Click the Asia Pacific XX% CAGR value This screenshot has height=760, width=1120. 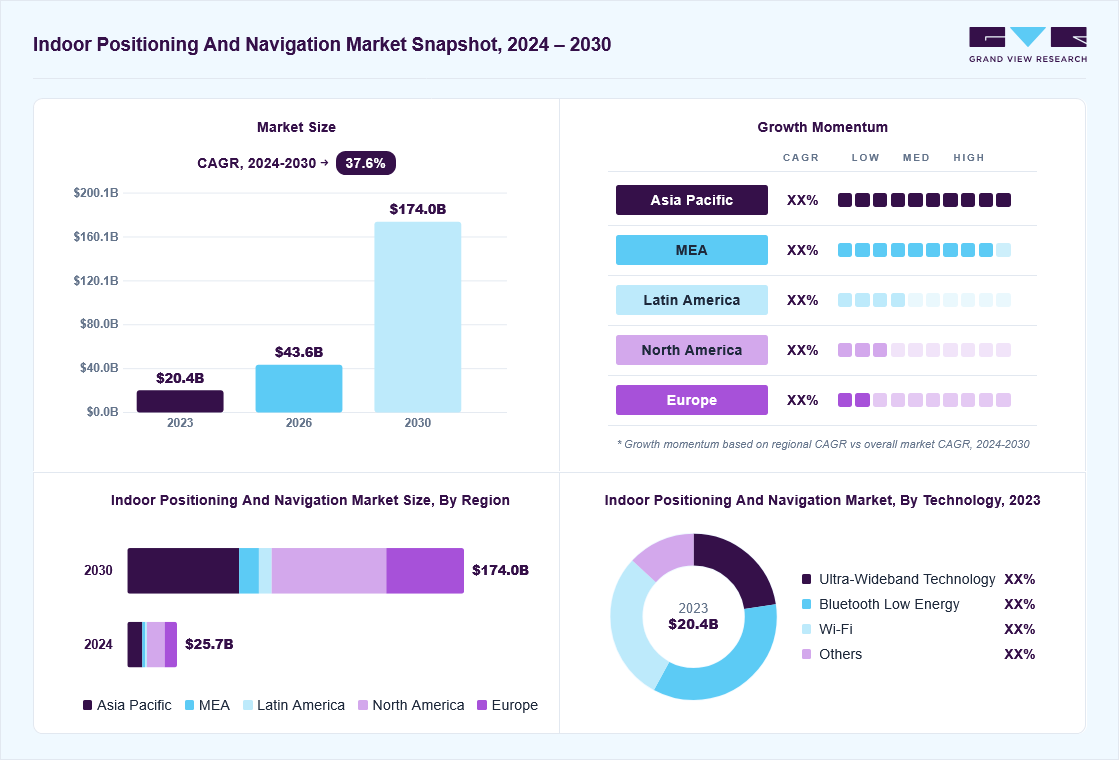(x=802, y=200)
